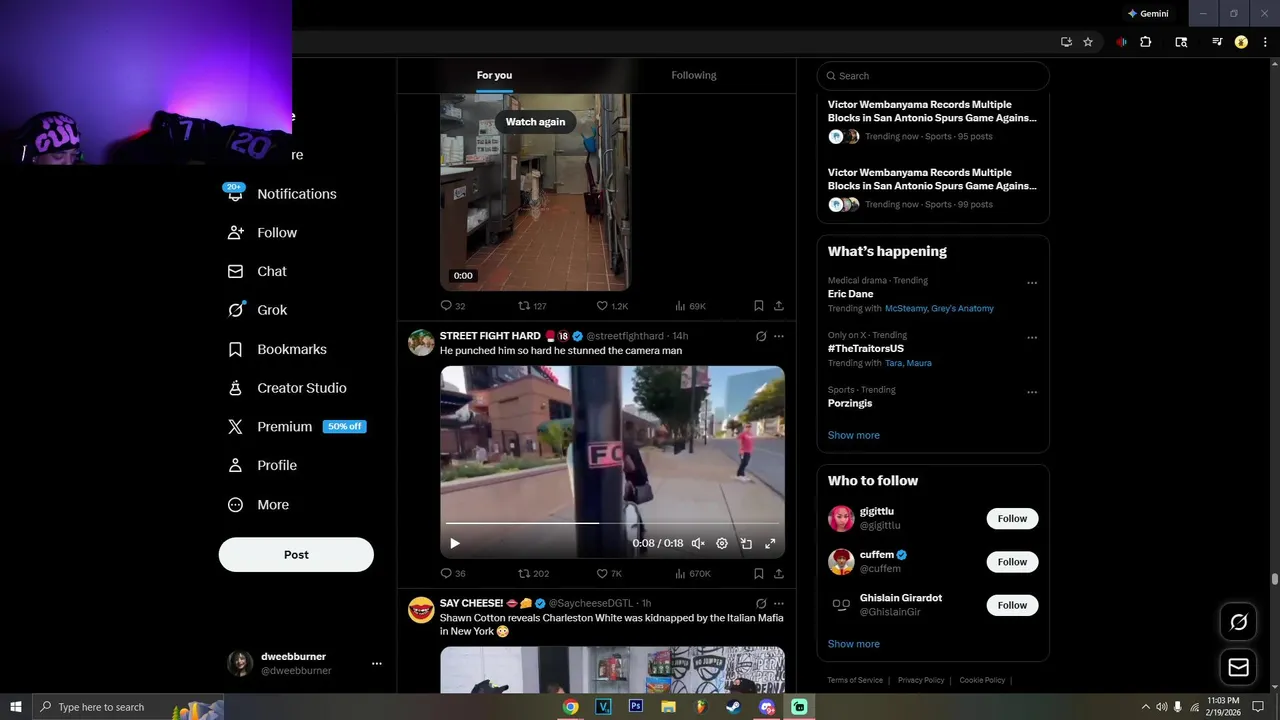Share the STREET FIGHT HARD post
Viewport: 1280px width, 720px height.
click(x=778, y=573)
